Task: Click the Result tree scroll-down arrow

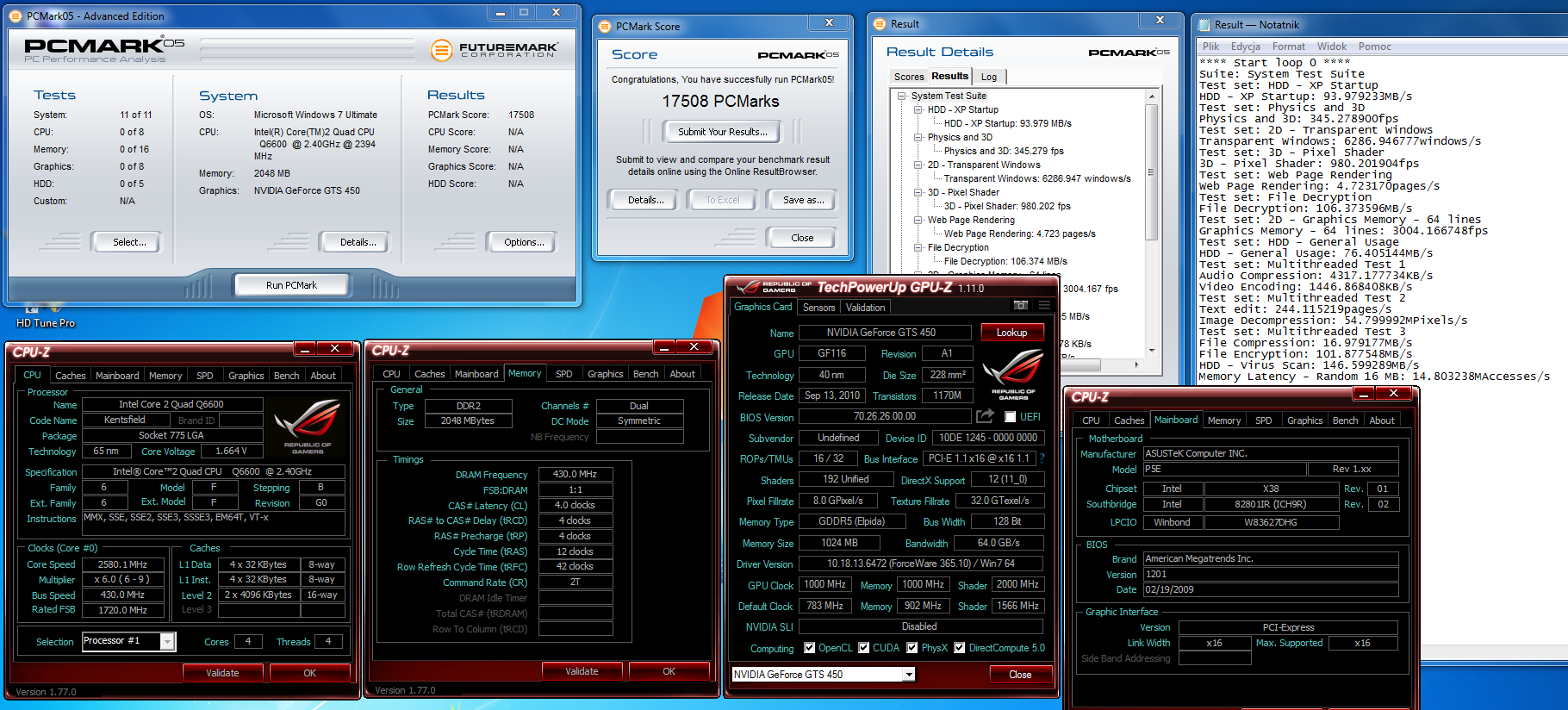Action: [x=1152, y=351]
